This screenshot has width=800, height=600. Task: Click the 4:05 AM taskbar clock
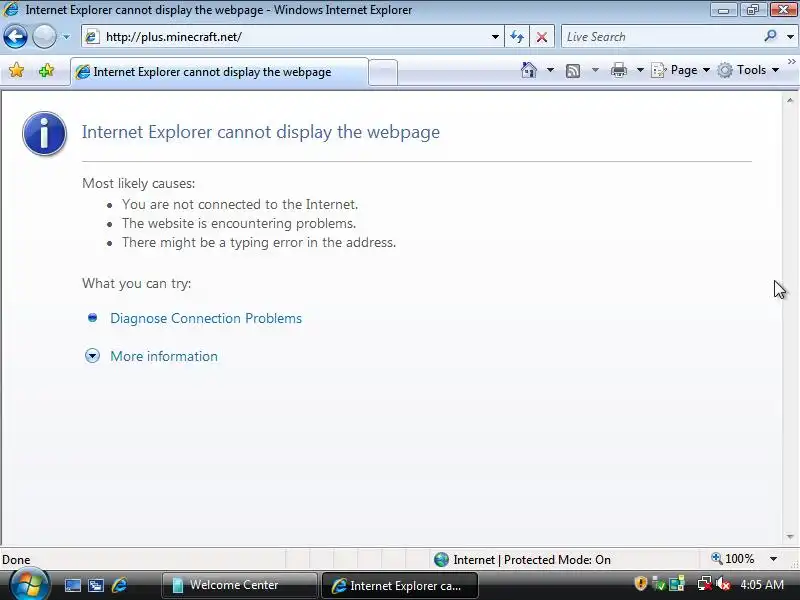(762, 584)
